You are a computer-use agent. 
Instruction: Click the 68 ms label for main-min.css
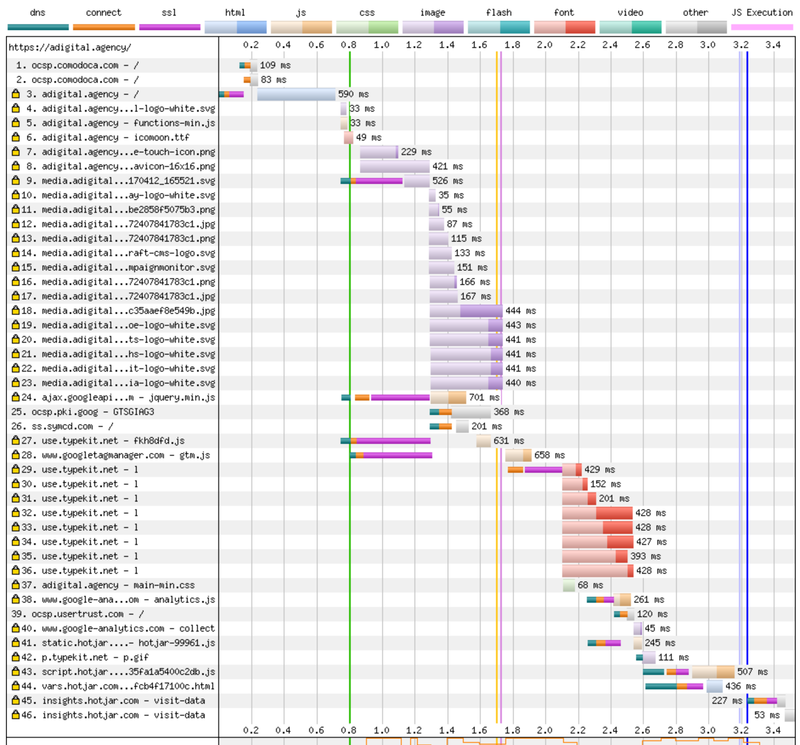tap(590, 585)
